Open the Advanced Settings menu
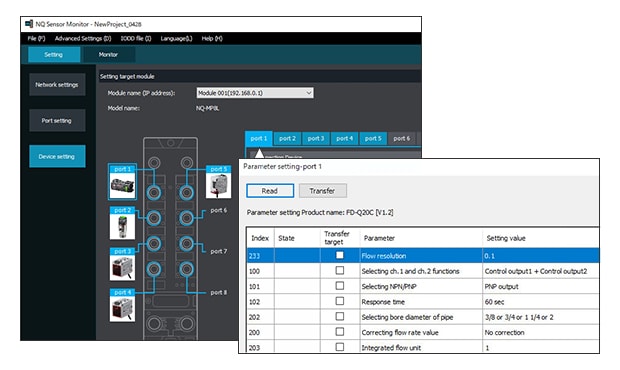The image size is (620, 370). point(83,38)
